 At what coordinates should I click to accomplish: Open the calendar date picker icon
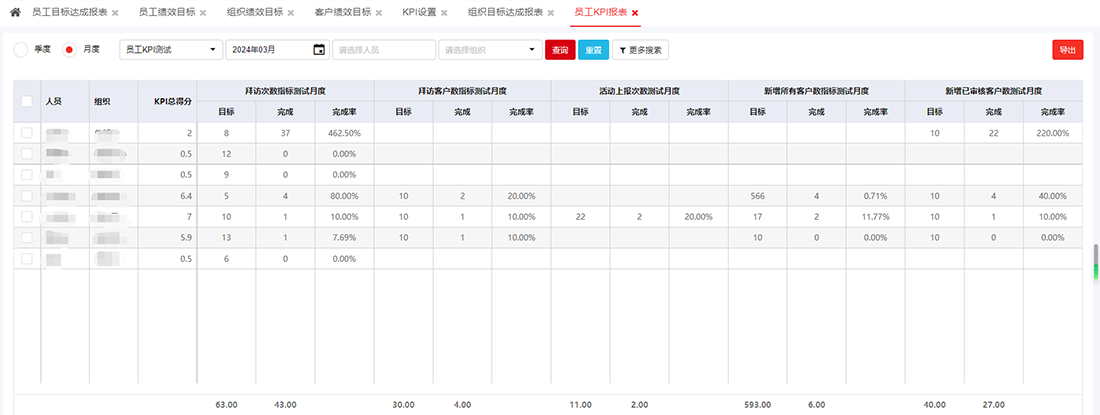[319, 49]
